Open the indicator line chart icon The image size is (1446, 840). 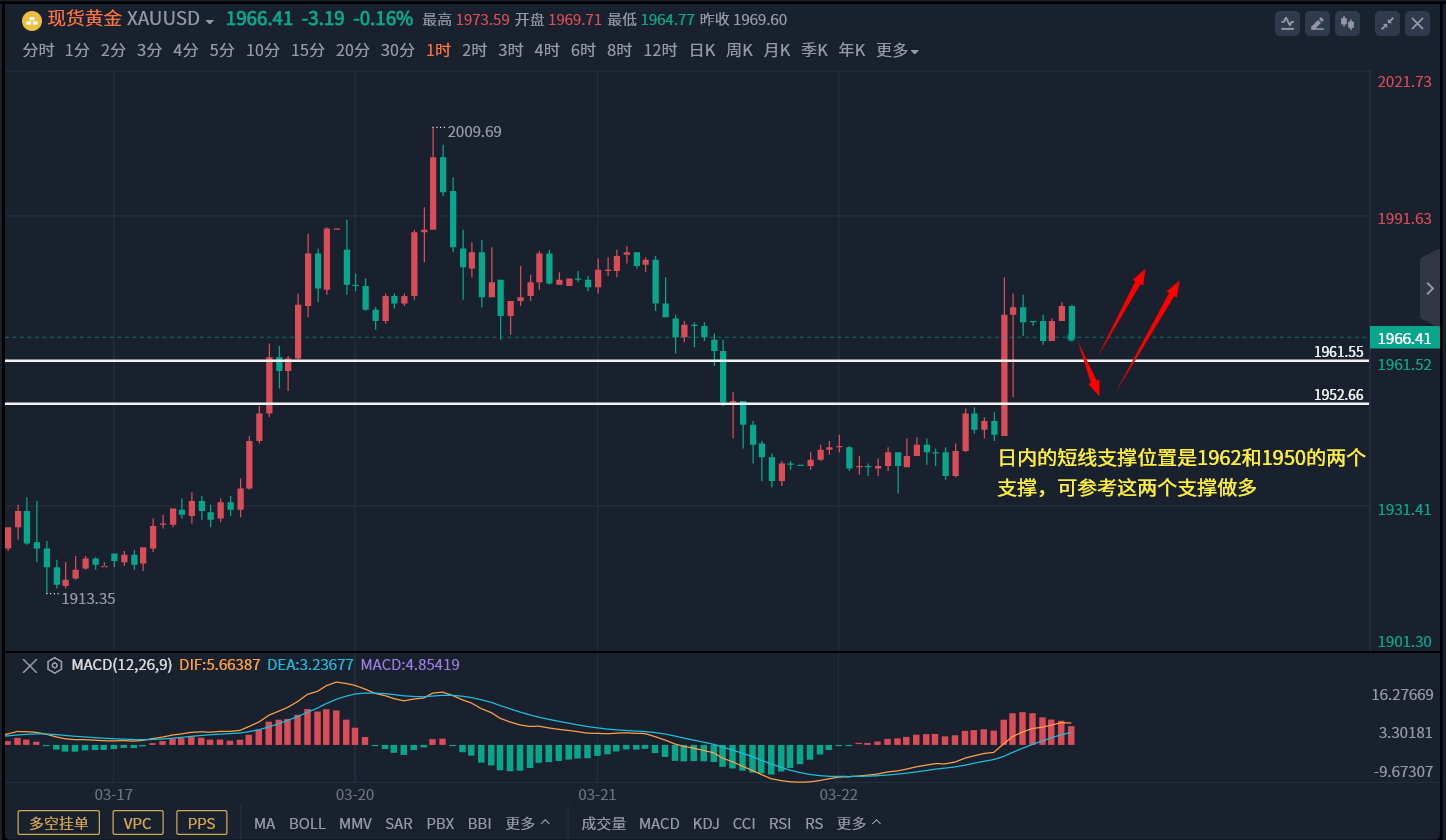click(1288, 23)
